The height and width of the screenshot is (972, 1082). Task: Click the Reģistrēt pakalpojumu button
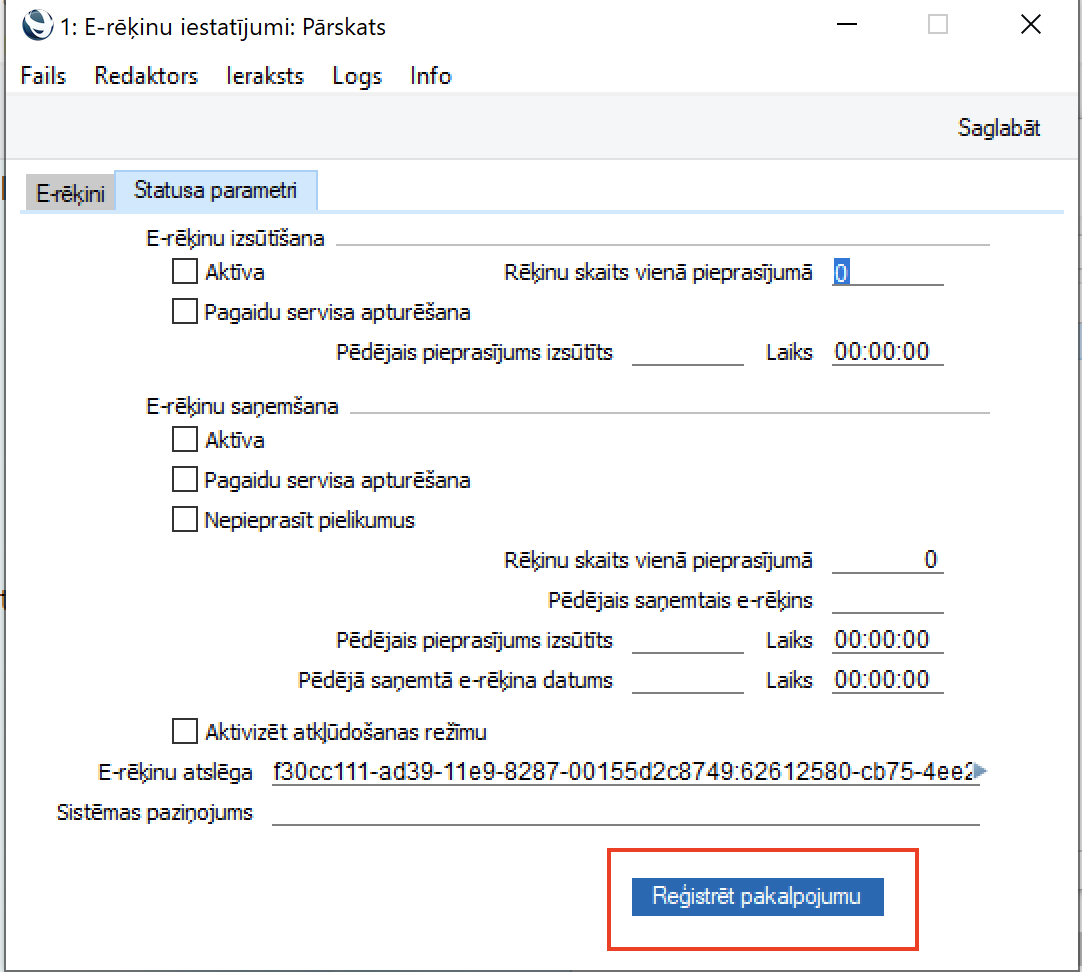(757, 896)
